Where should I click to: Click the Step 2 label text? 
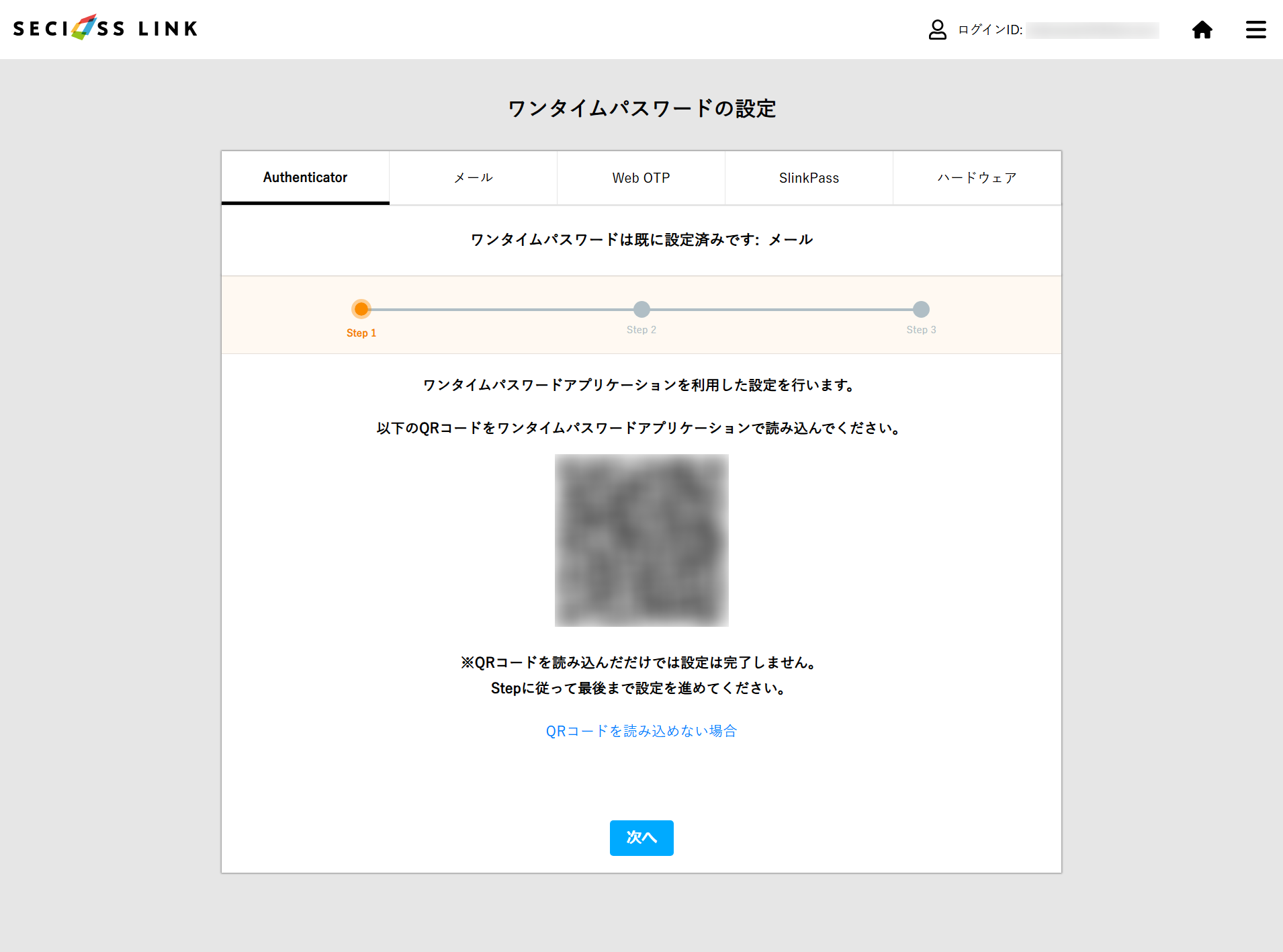pyautogui.click(x=641, y=330)
